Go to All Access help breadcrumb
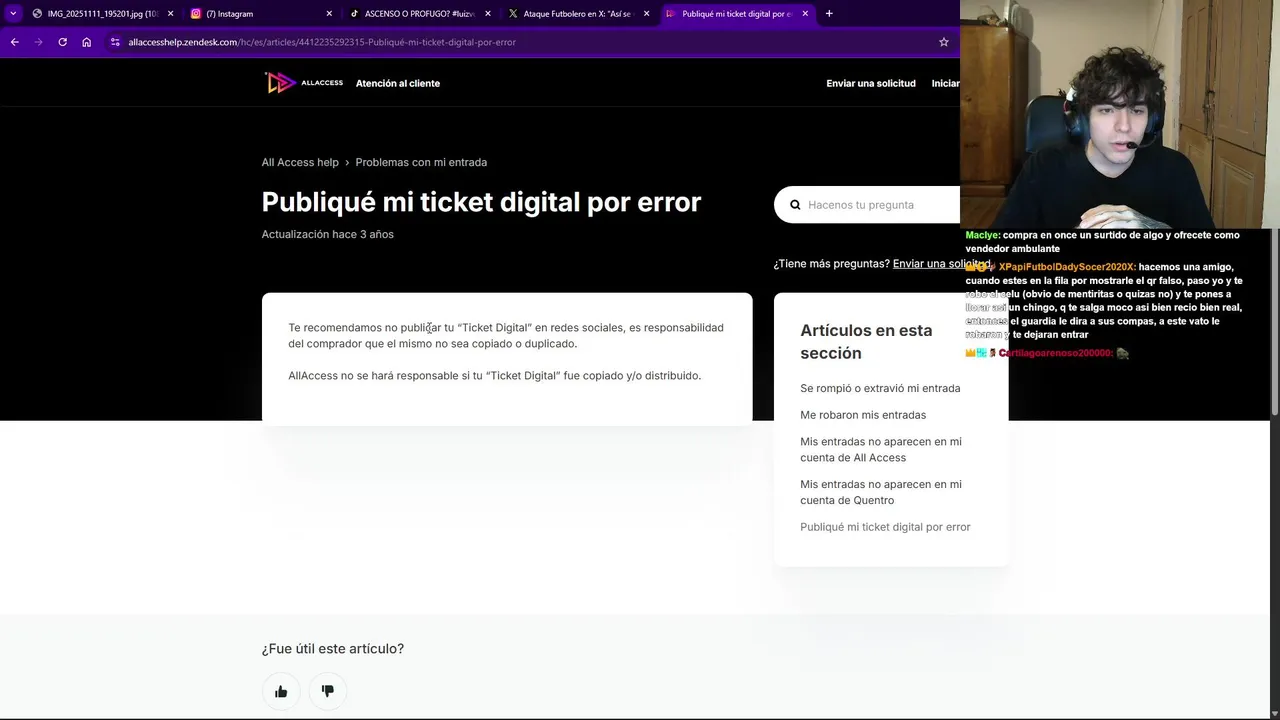 coord(300,162)
